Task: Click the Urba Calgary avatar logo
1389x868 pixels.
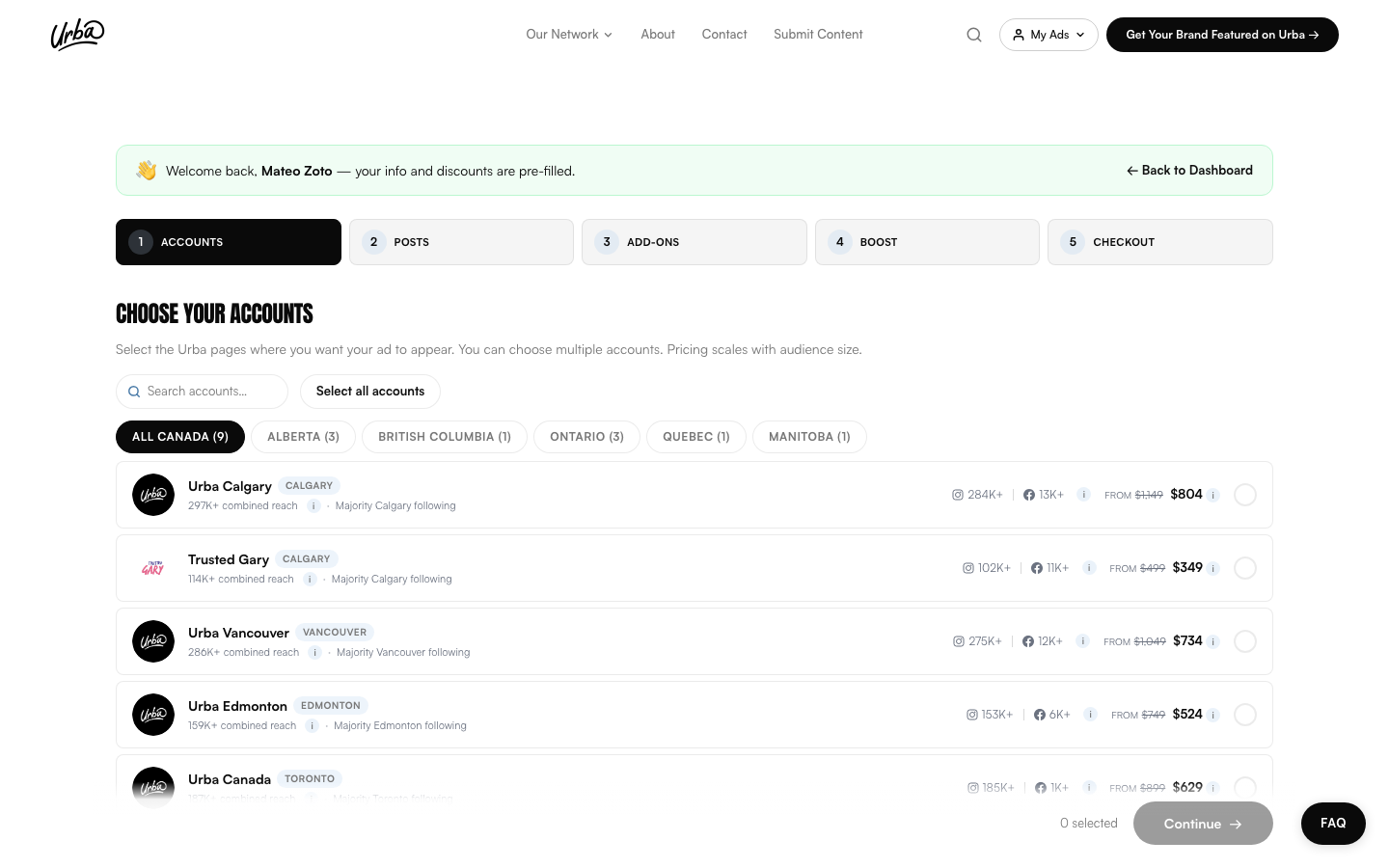Action: click(x=153, y=495)
